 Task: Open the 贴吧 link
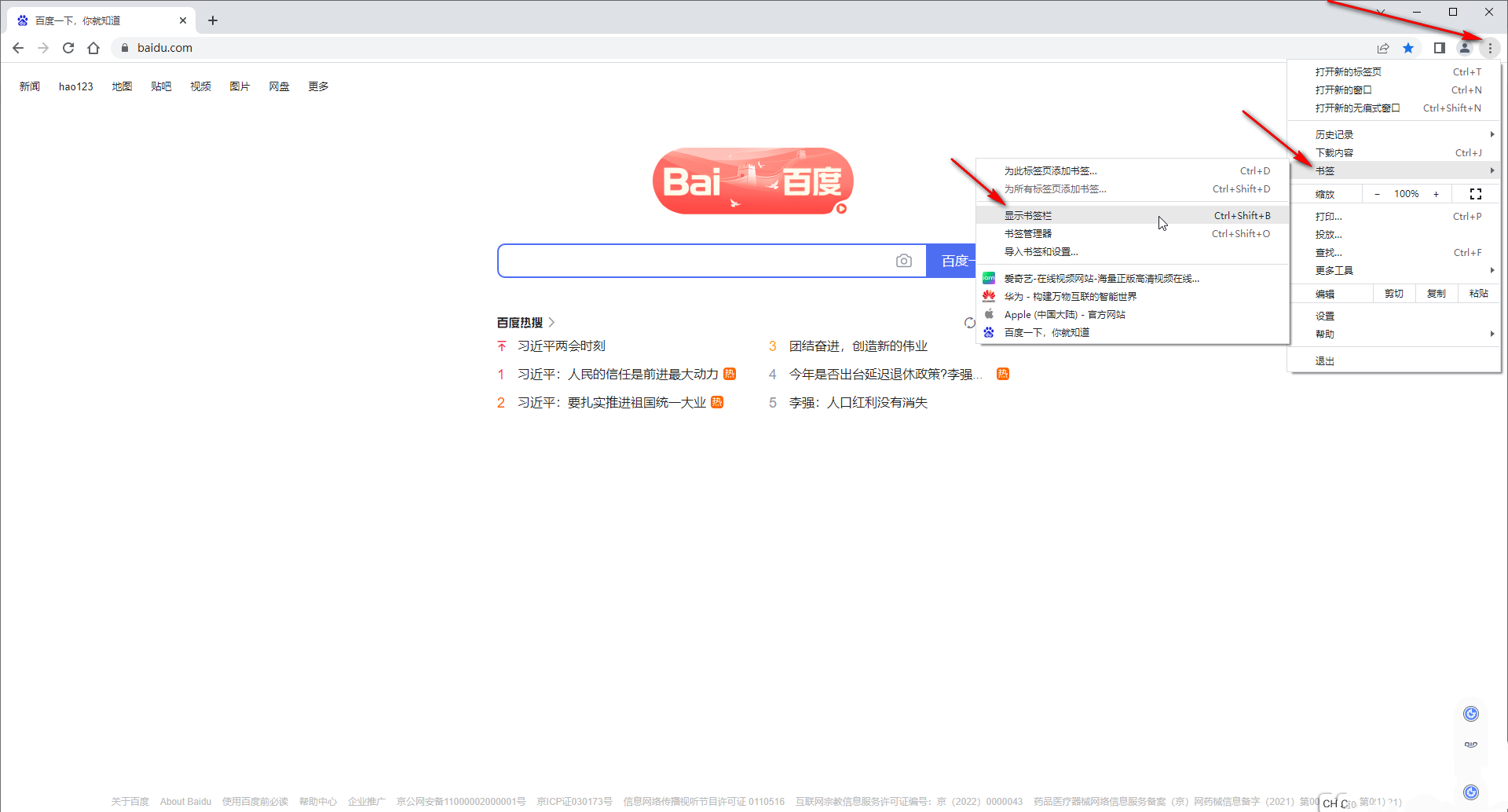161,86
